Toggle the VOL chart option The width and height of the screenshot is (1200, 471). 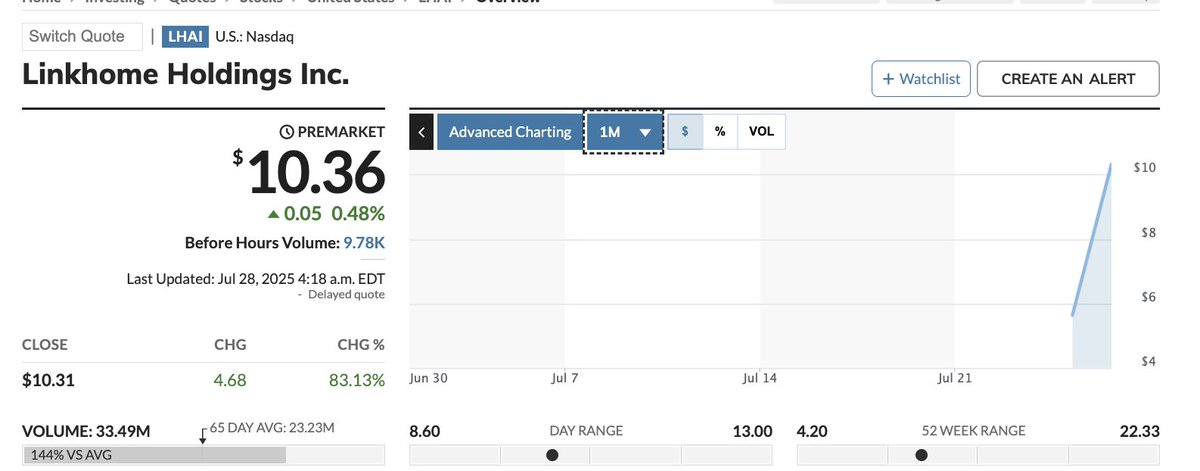761,132
